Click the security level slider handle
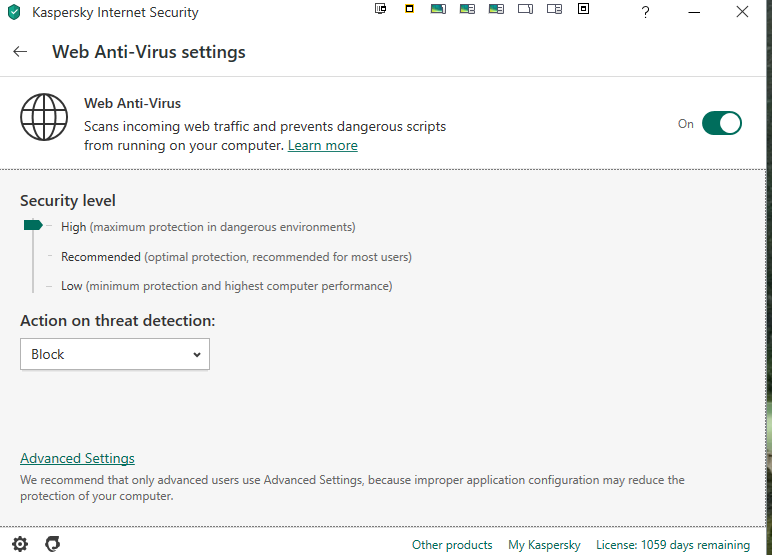This screenshot has width=772, height=555. (33, 226)
